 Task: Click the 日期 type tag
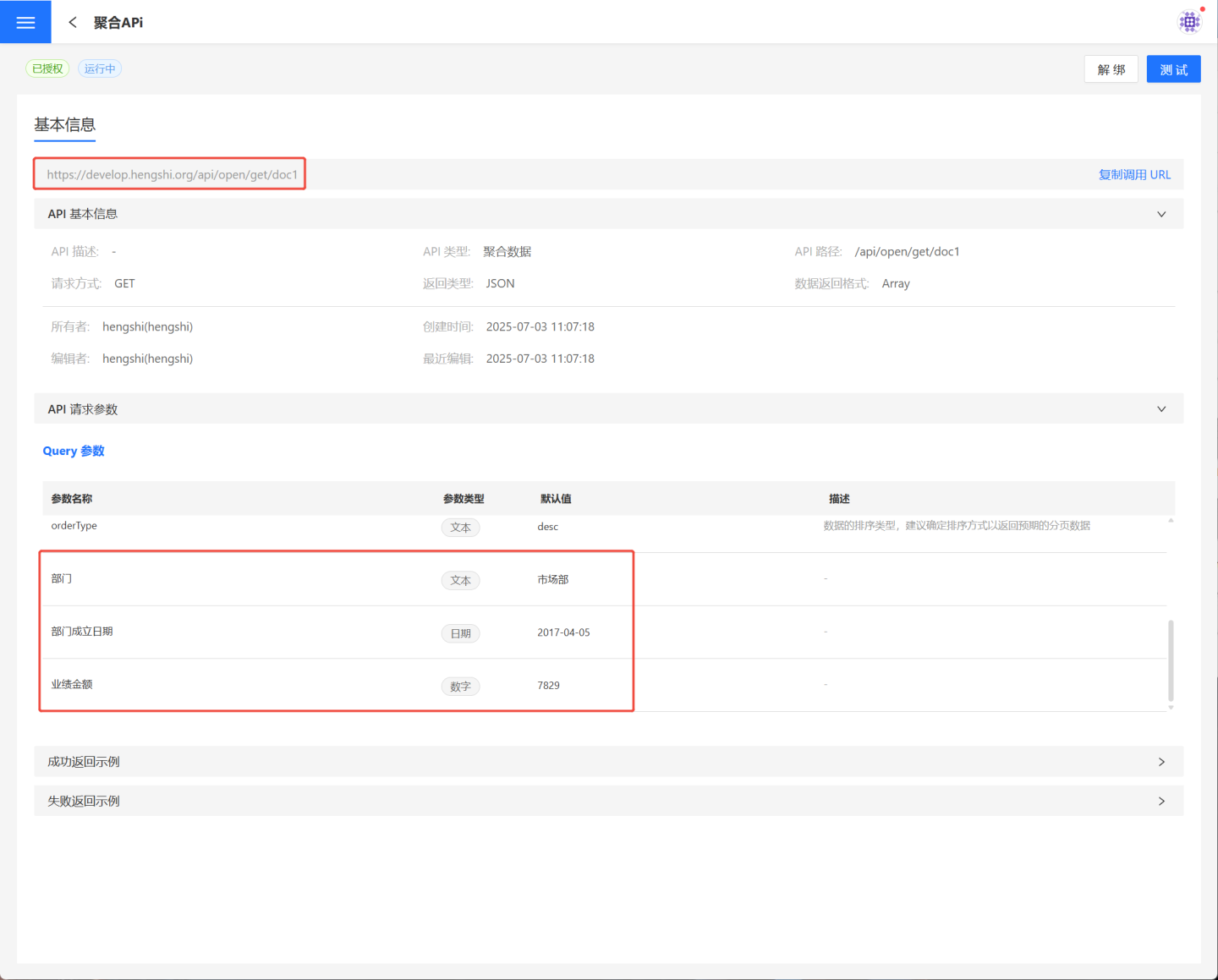click(460, 633)
